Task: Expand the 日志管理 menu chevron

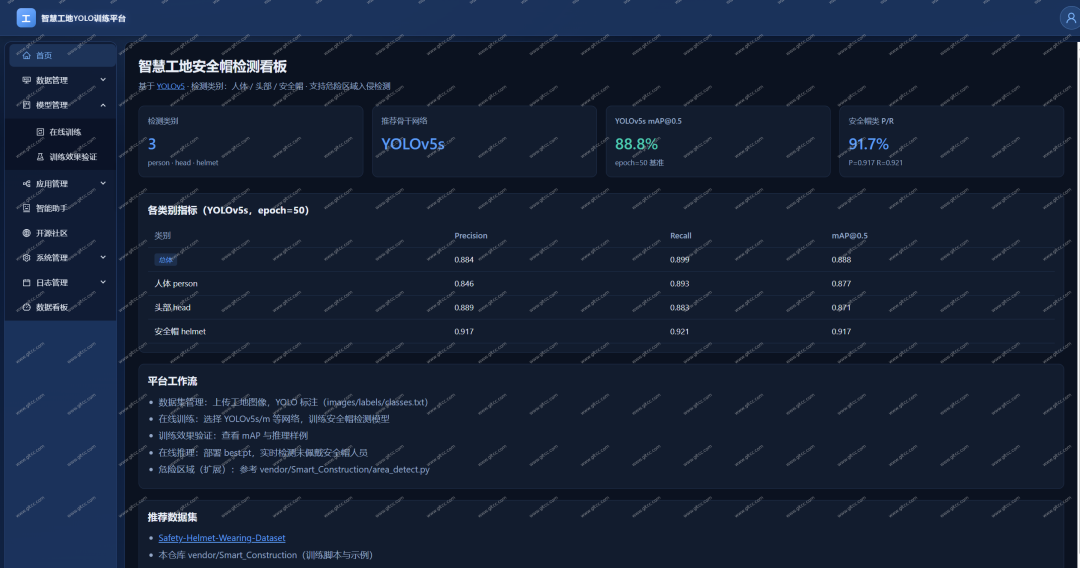Action: [x=103, y=282]
